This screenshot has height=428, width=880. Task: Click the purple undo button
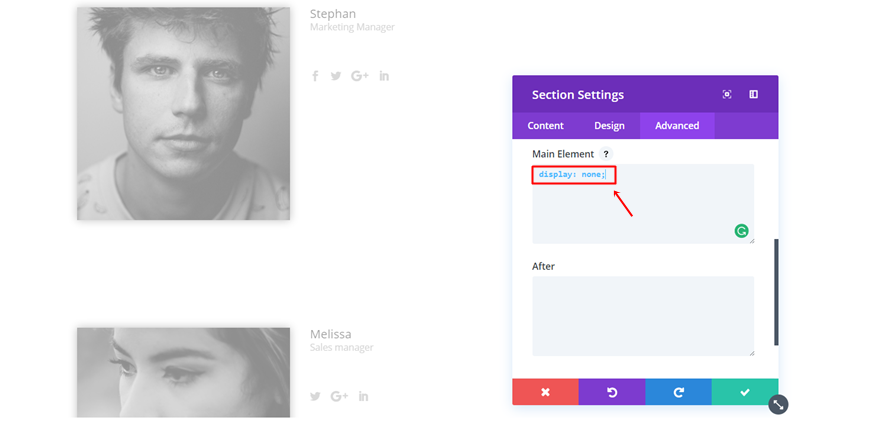(x=611, y=392)
